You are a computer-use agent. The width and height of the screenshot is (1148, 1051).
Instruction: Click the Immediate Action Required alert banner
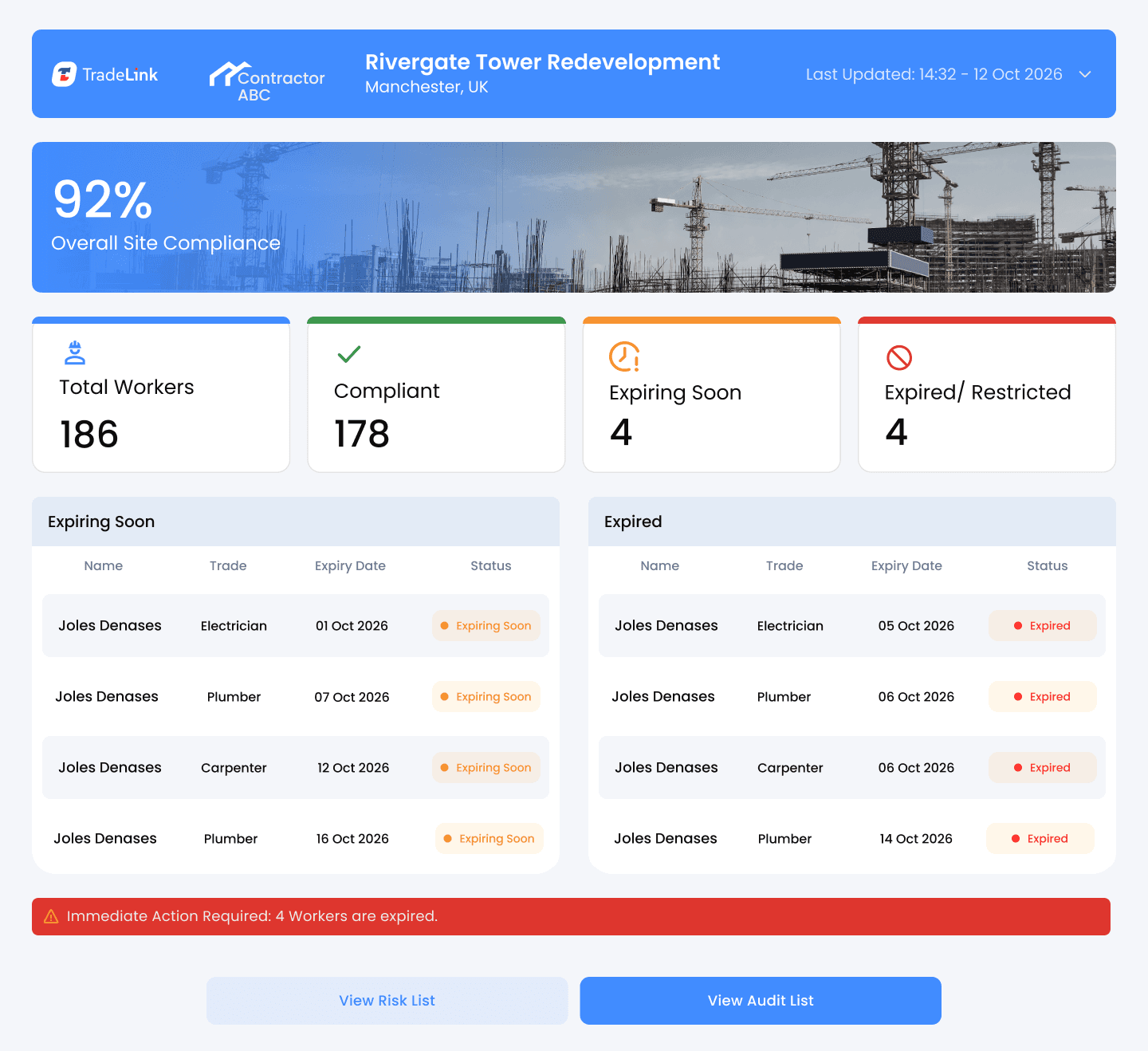571,916
